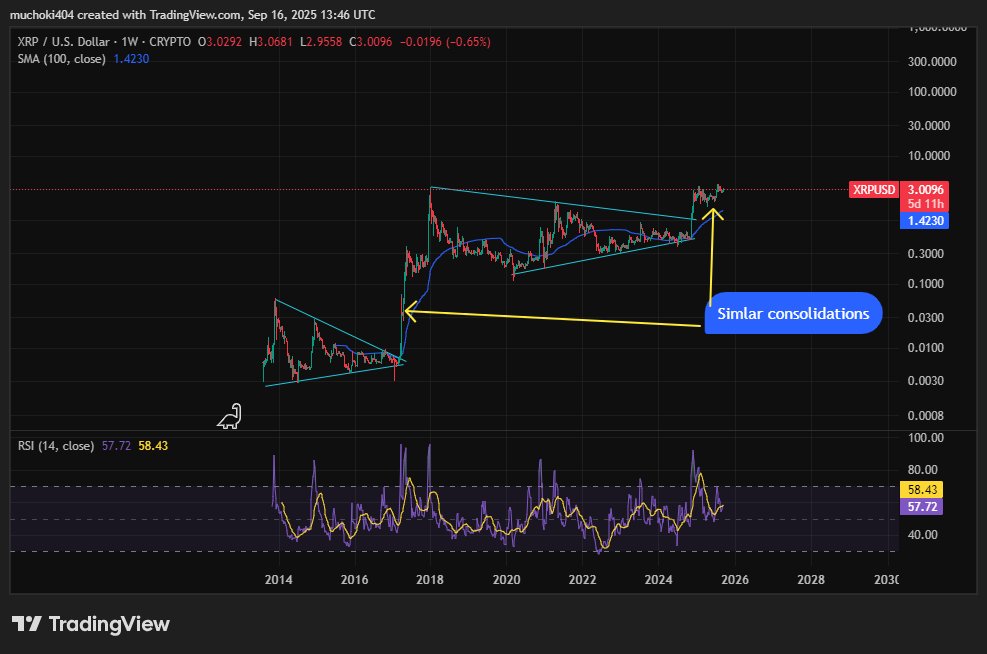This screenshot has height=654, width=987.
Task: Click the low price L2.9558 value
Action: pos(321,42)
